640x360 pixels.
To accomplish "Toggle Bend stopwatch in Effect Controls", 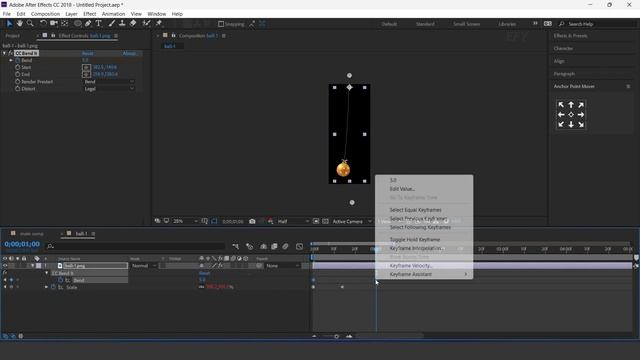I will [18, 60].
